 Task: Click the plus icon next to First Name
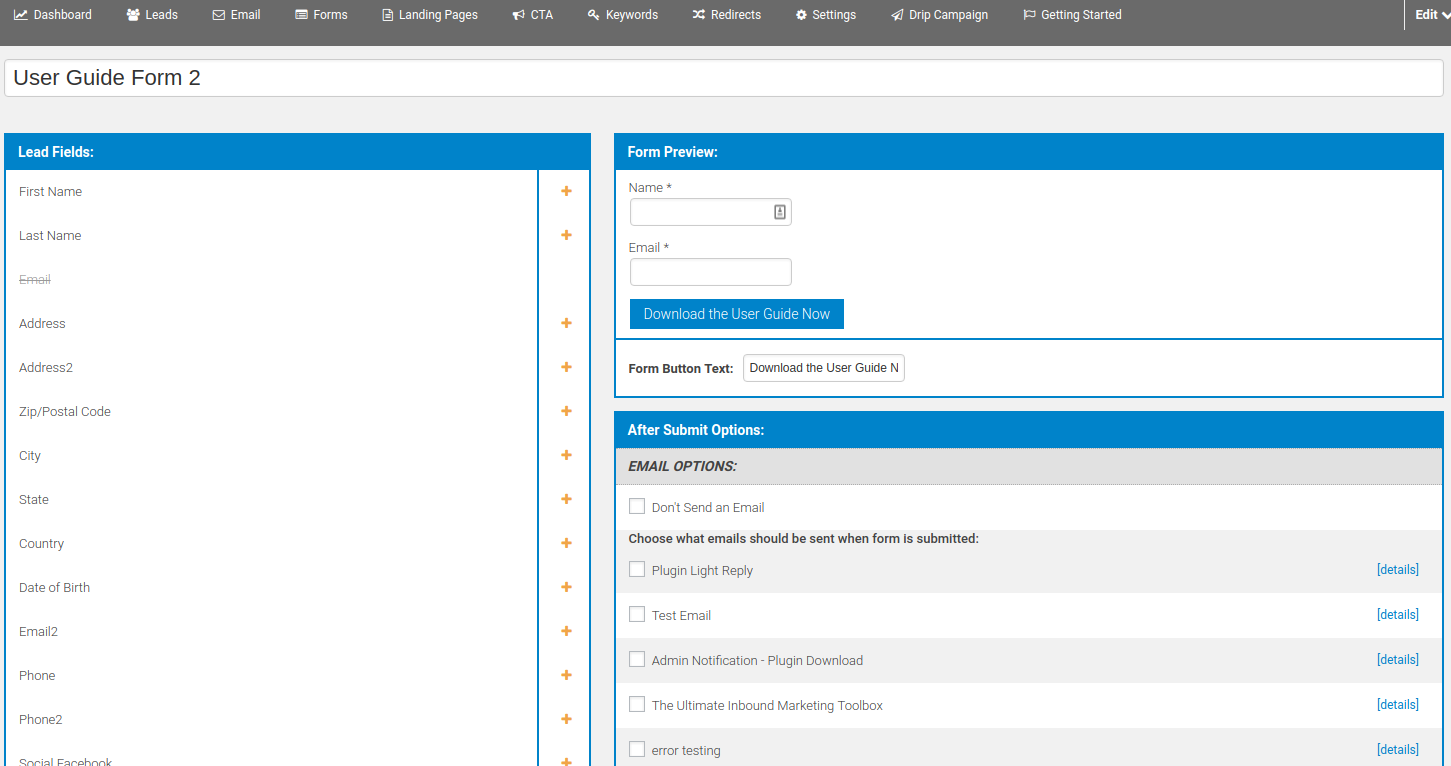566,191
